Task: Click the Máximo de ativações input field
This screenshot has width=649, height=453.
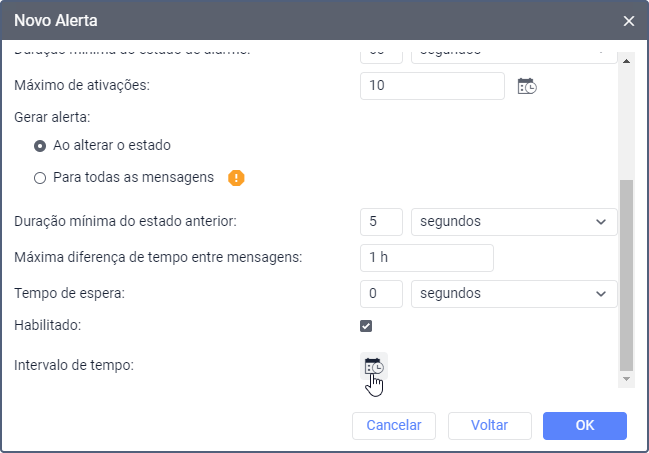Action: 432,86
